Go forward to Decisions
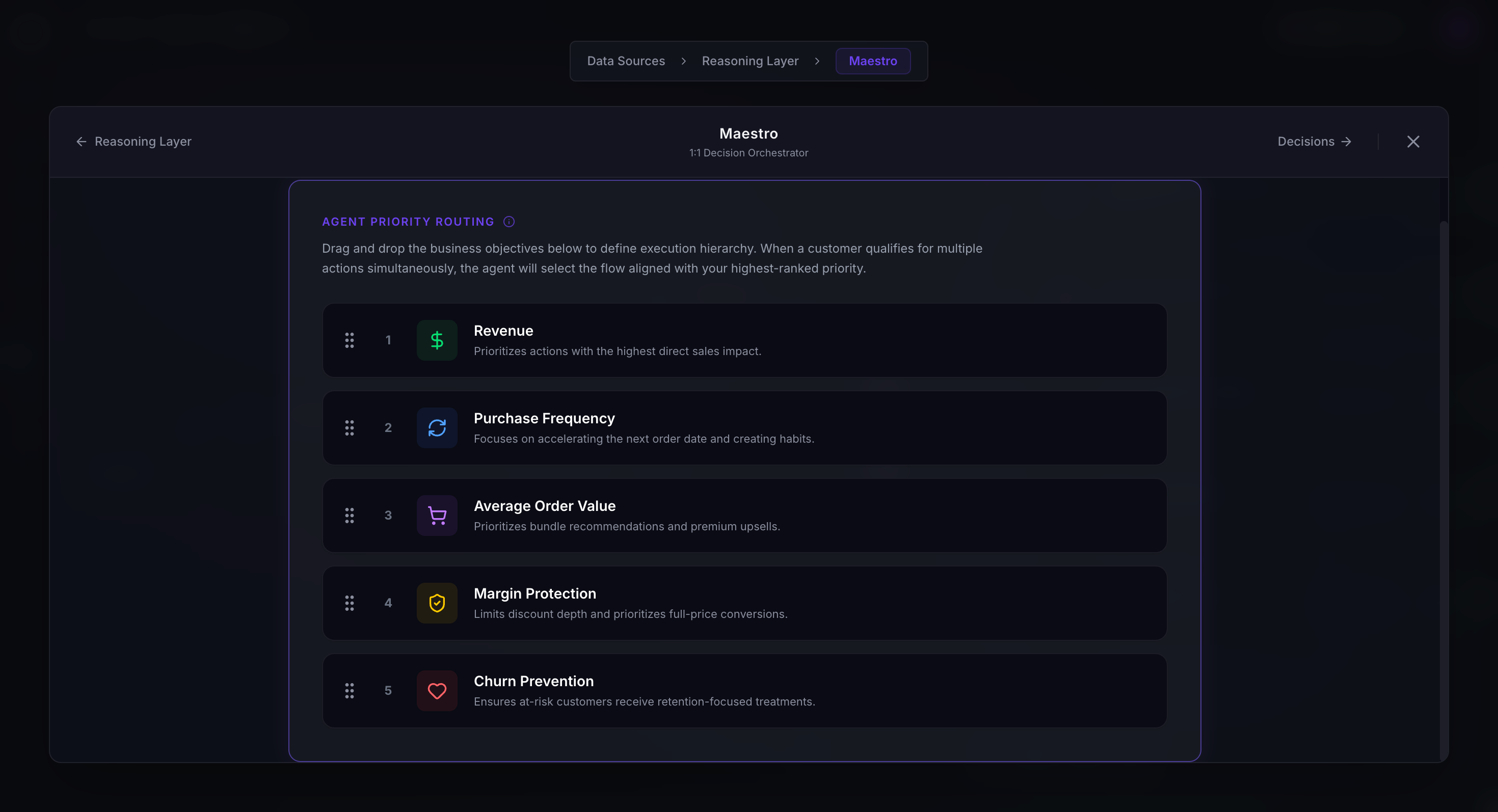This screenshot has width=1498, height=812. (1314, 141)
